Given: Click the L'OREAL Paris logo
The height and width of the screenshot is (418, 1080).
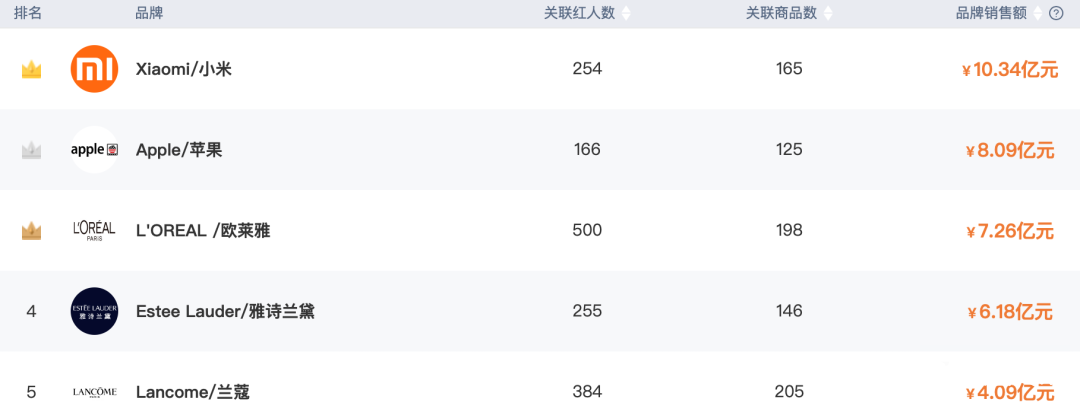Looking at the screenshot, I should point(95,231).
